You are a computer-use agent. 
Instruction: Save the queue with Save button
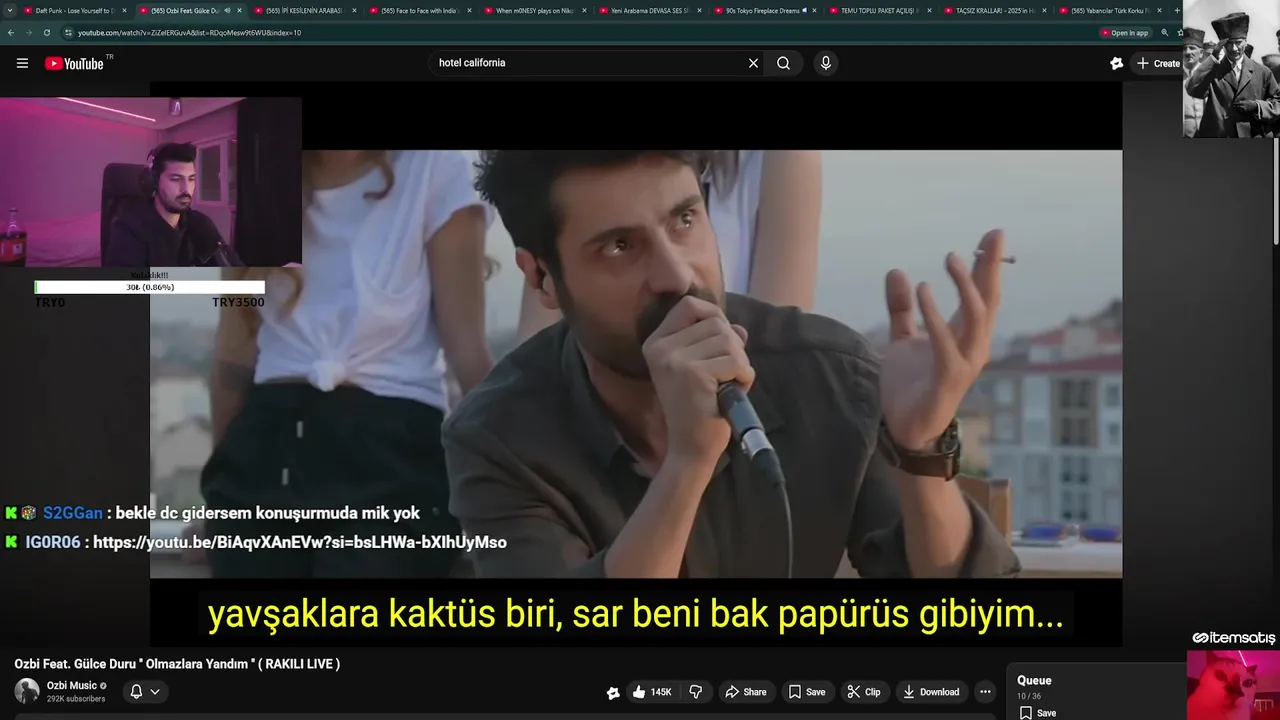click(x=1039, y=713)
